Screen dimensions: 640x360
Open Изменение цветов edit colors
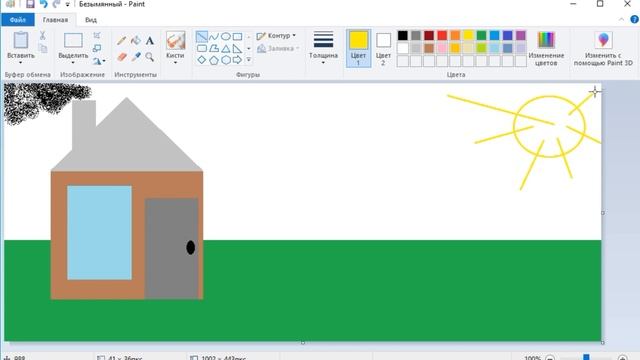point(546,48)
